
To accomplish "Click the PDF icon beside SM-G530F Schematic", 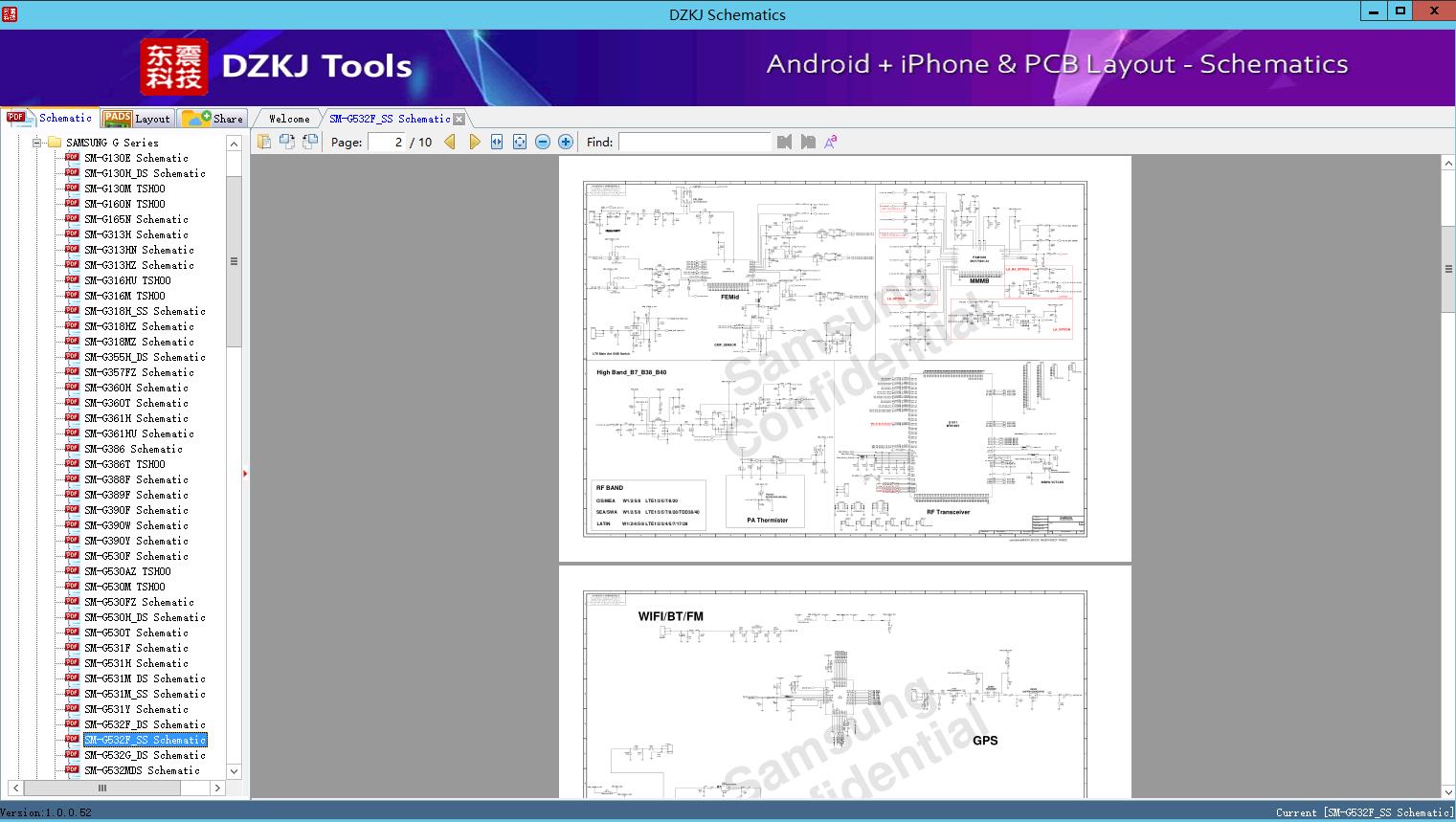I will click(x=72, y=555).
